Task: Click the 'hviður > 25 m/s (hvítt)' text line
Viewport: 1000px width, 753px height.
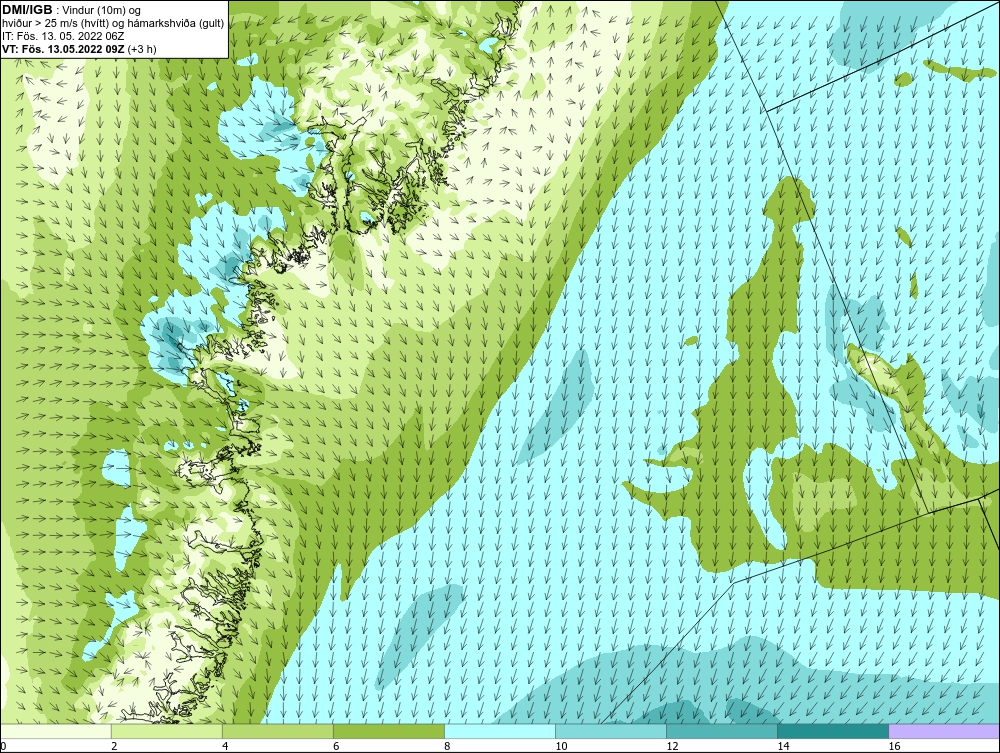Action: [x=114, y=24]
